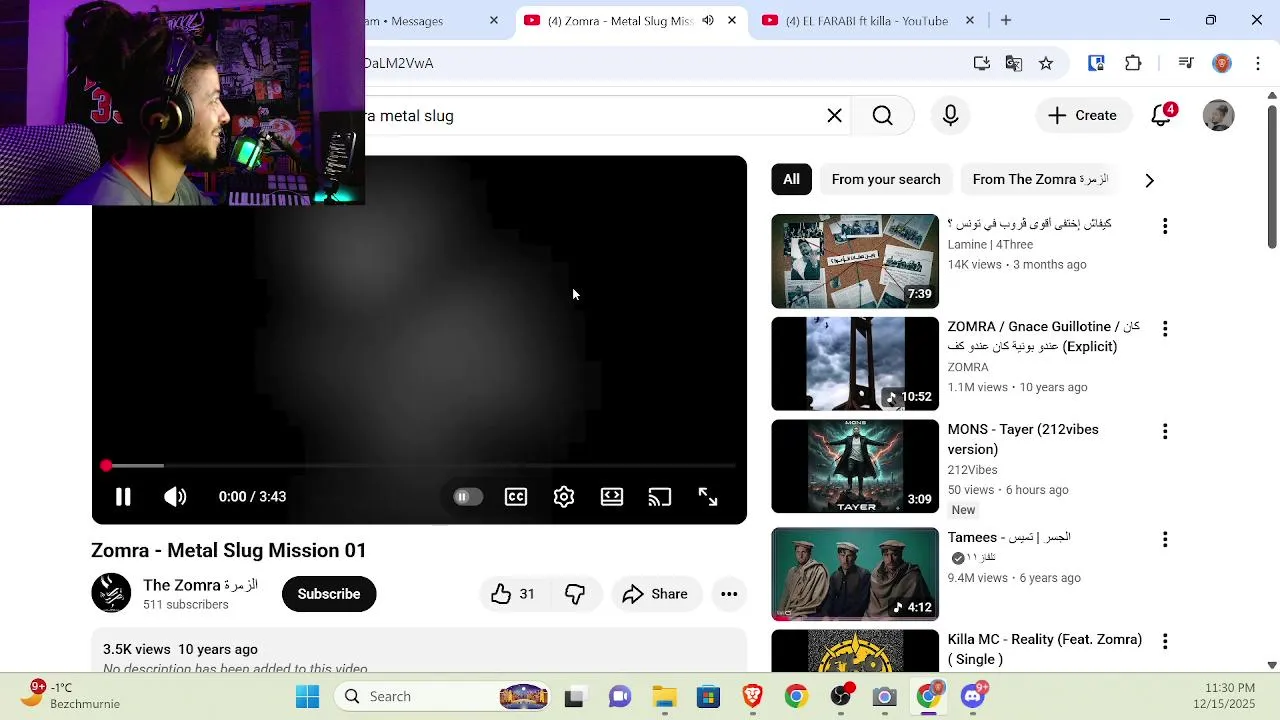Open Microsoft Store taskbar icon
Image resolution: width=1280 pixels, height=720 pixels.
[x=709, y=697]
